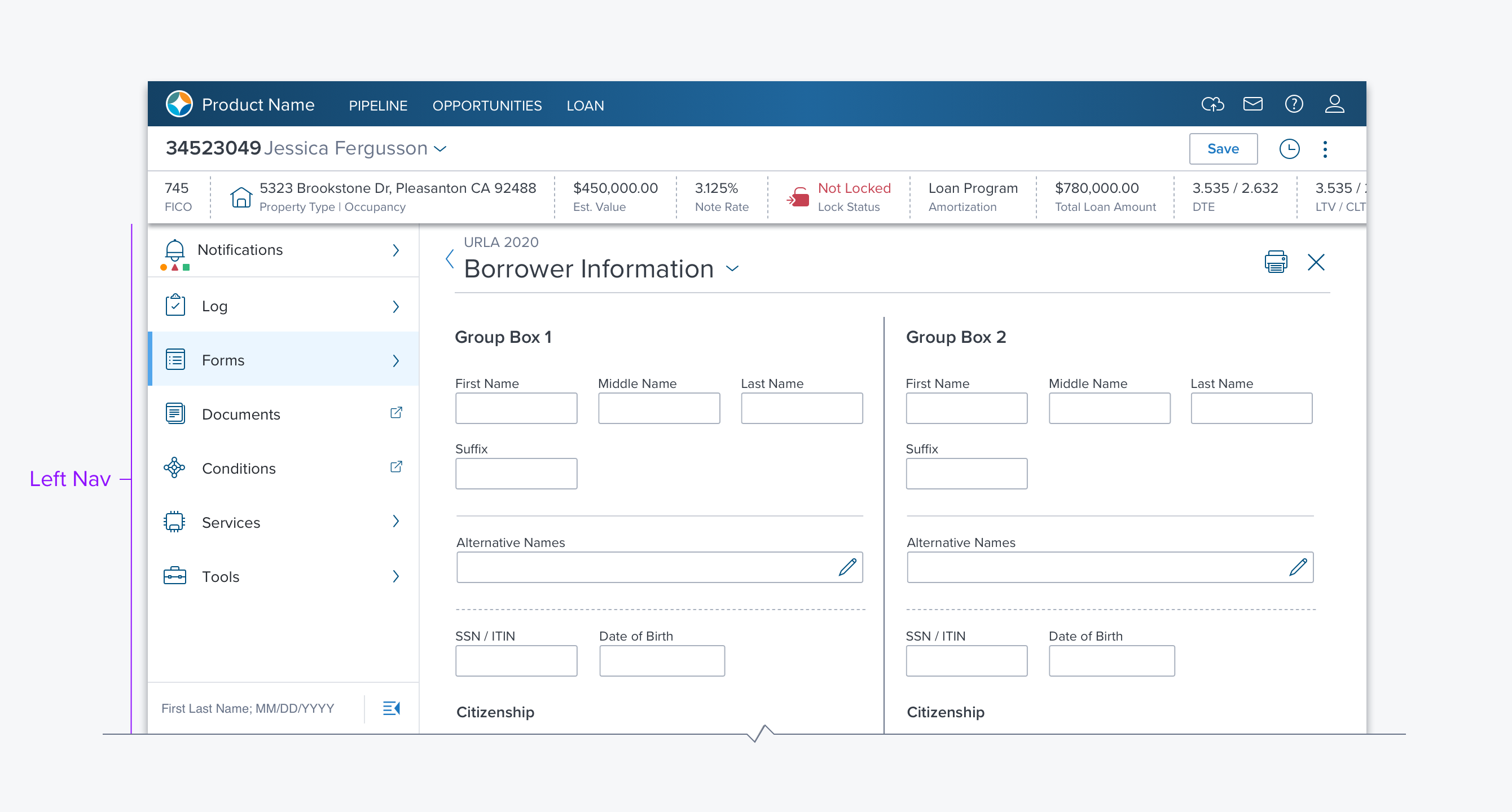Viewport: 1512px width, 812px height.
Task: Focus Last Name field in Group Box 2
Action: [x=1251, y=408]
